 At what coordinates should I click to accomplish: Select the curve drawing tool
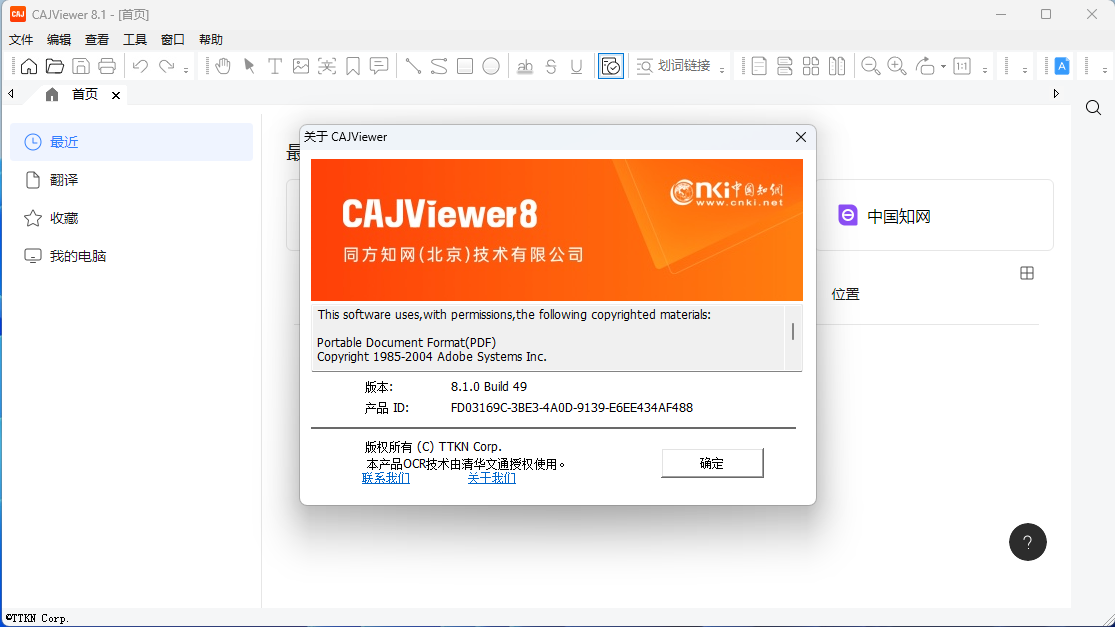click(439, 66)
